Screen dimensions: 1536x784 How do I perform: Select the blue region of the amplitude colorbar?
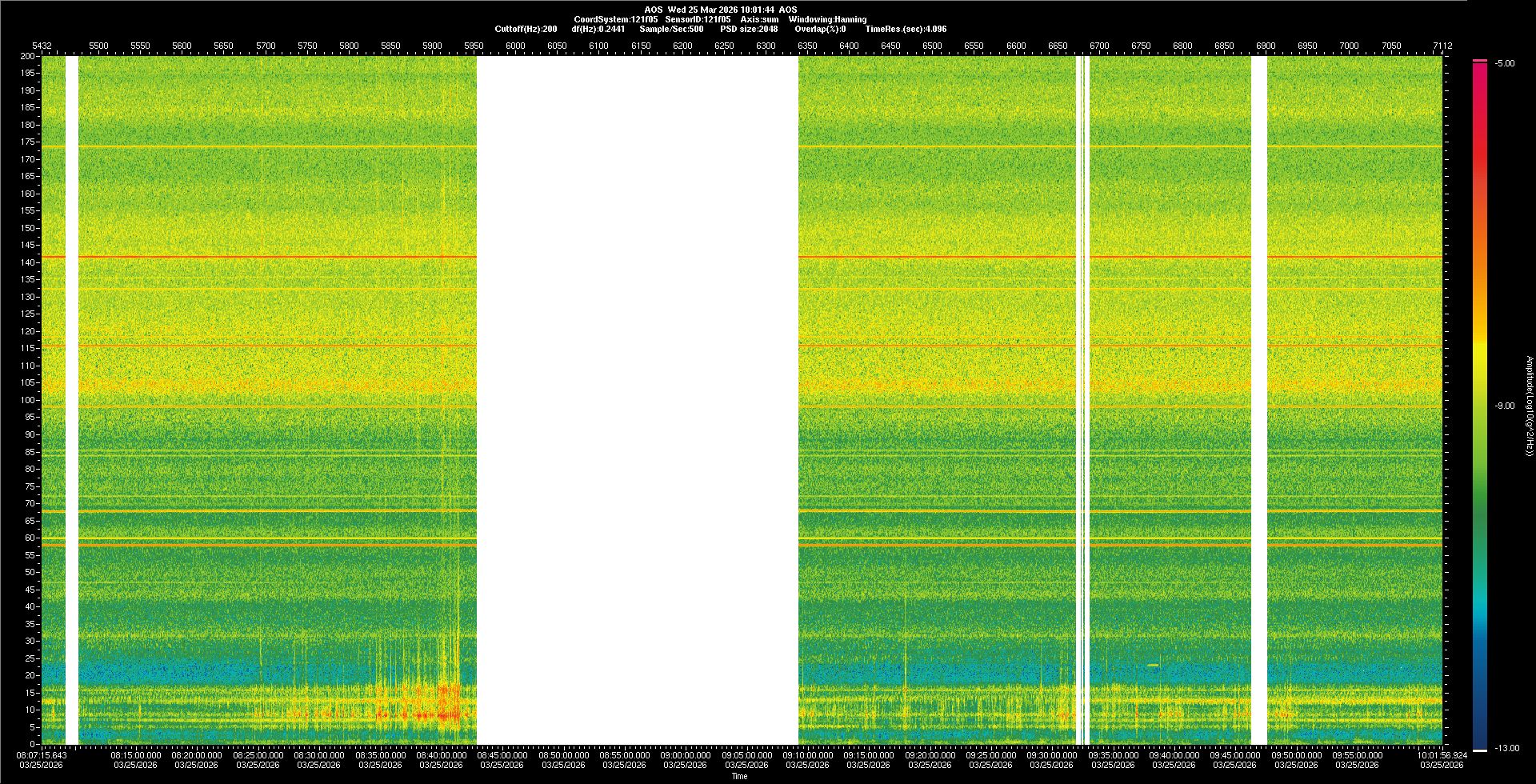pos(1479,680)
